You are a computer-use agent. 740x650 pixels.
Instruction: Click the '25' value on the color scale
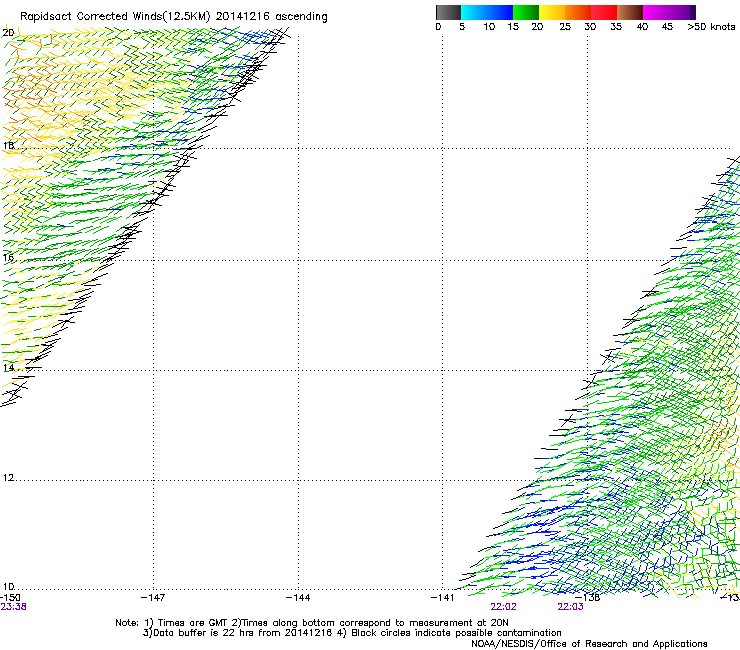click(565, 27)
